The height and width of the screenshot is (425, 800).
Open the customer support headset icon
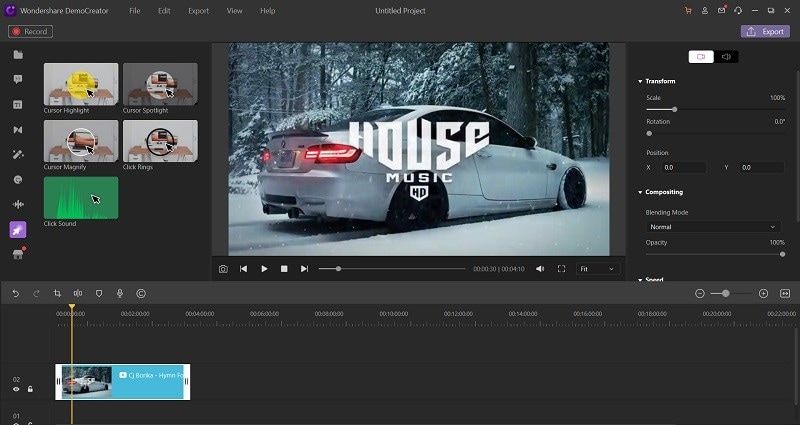(738, 11)
